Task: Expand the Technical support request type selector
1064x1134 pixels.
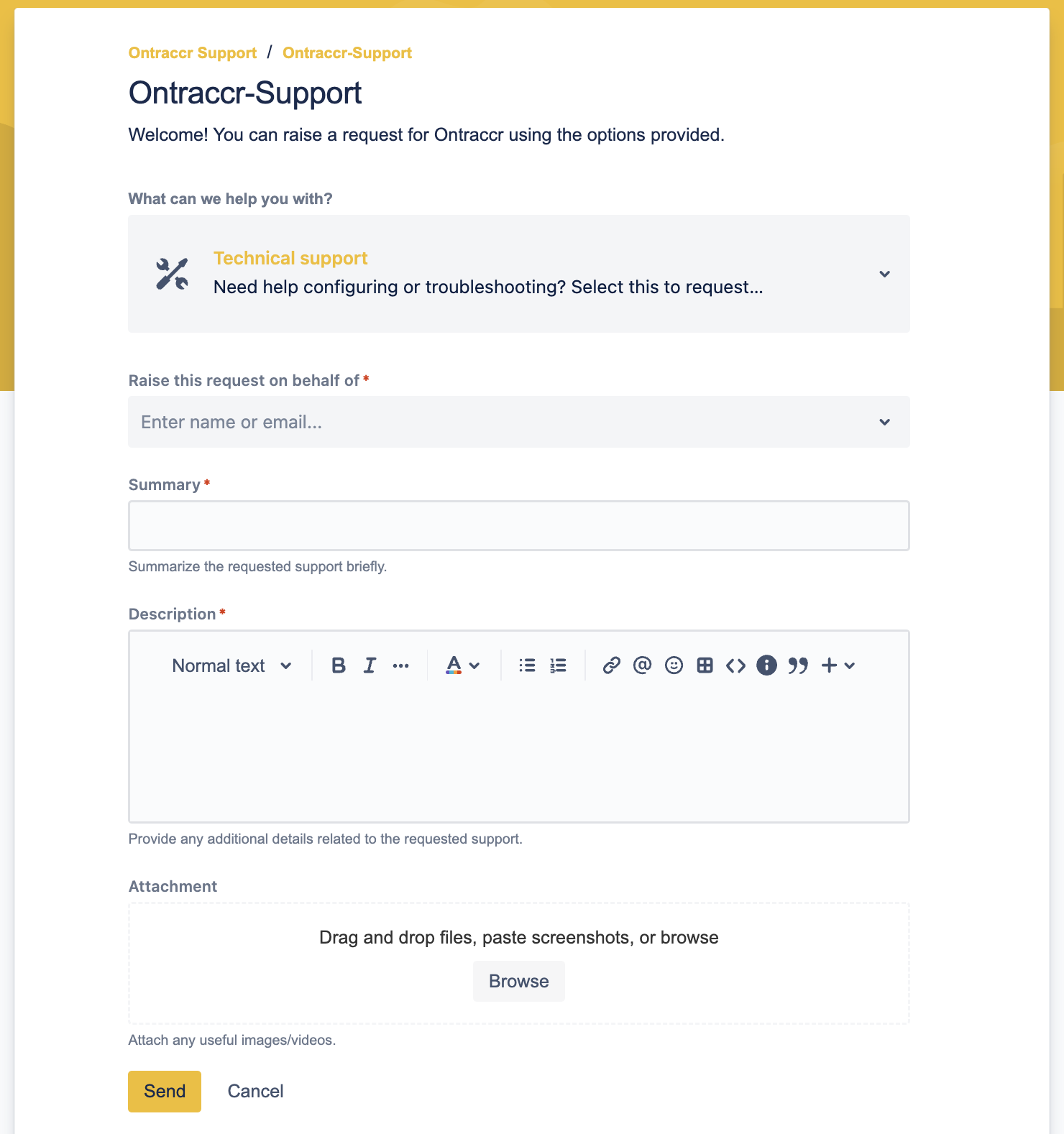Action: tap(519, 274)
